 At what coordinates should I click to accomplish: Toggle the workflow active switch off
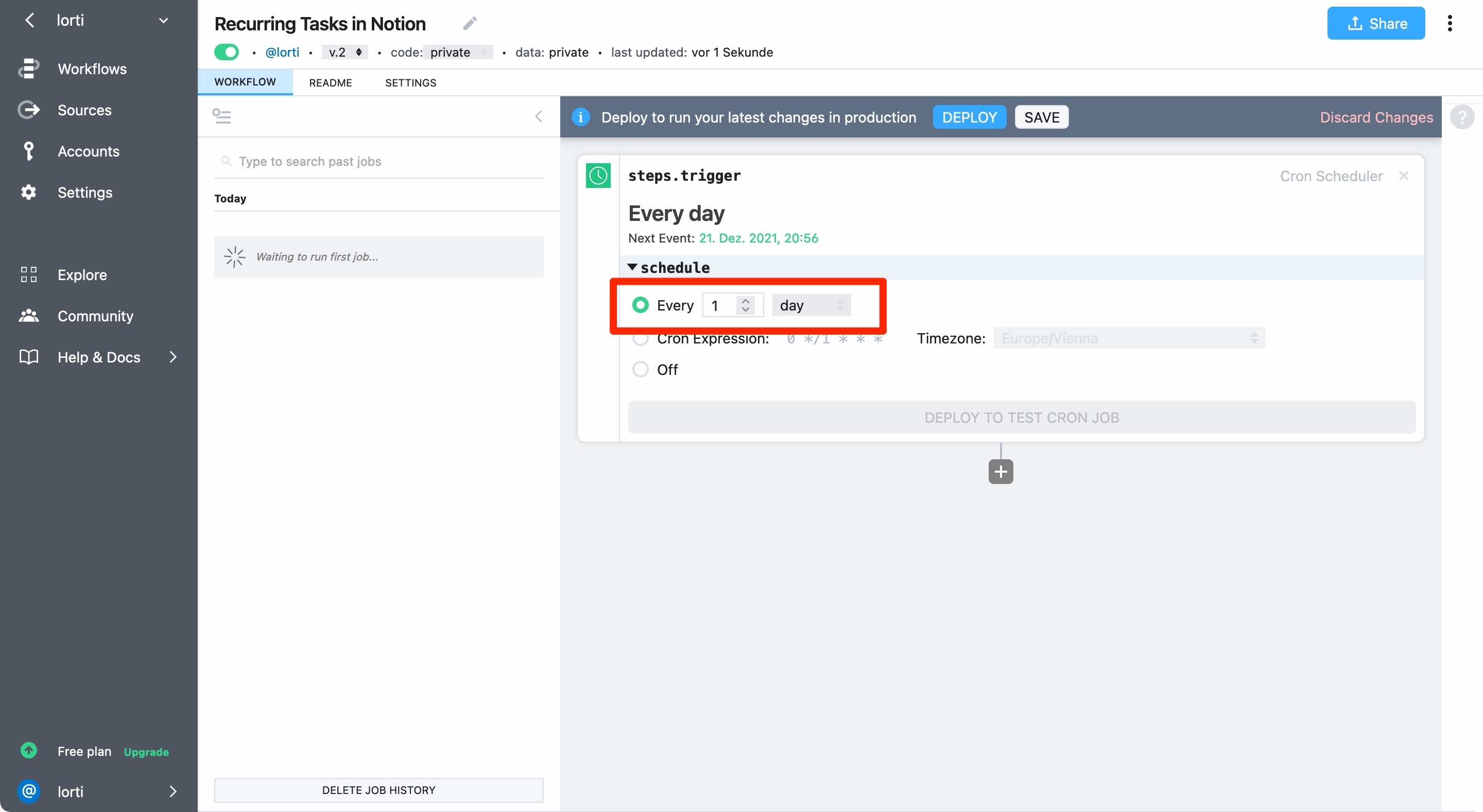[x=226, y=52]
